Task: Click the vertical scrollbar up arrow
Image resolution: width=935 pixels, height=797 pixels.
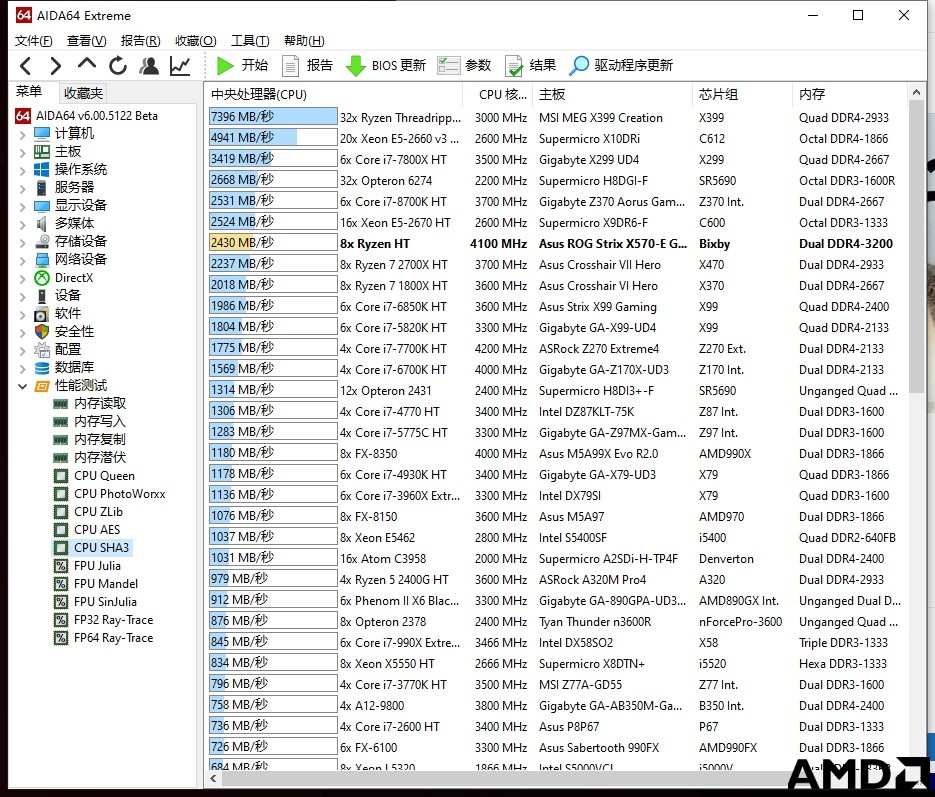Action: pyautogui.click(x=917, y=92)
